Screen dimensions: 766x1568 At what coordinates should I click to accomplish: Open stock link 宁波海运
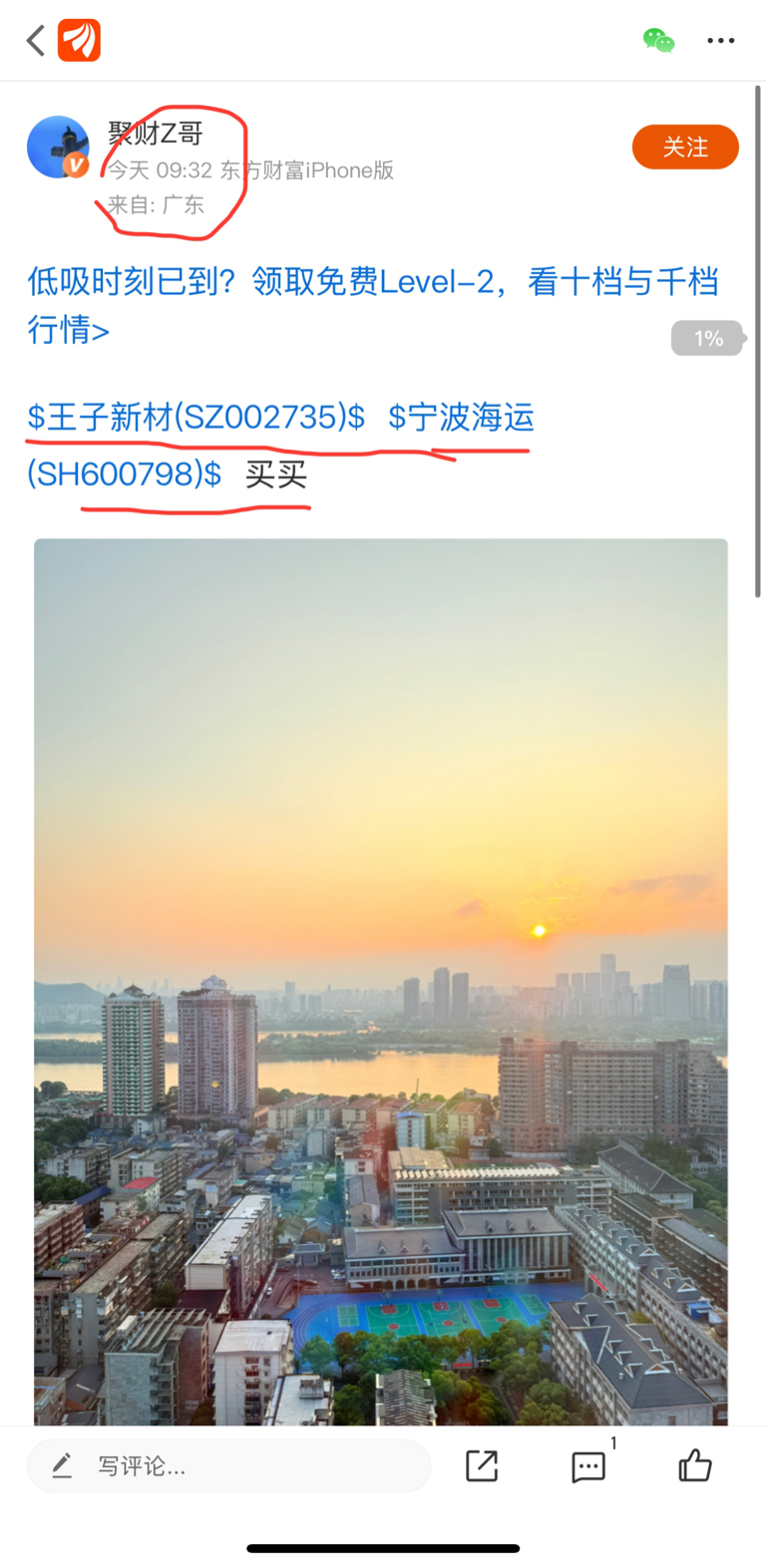462,417
